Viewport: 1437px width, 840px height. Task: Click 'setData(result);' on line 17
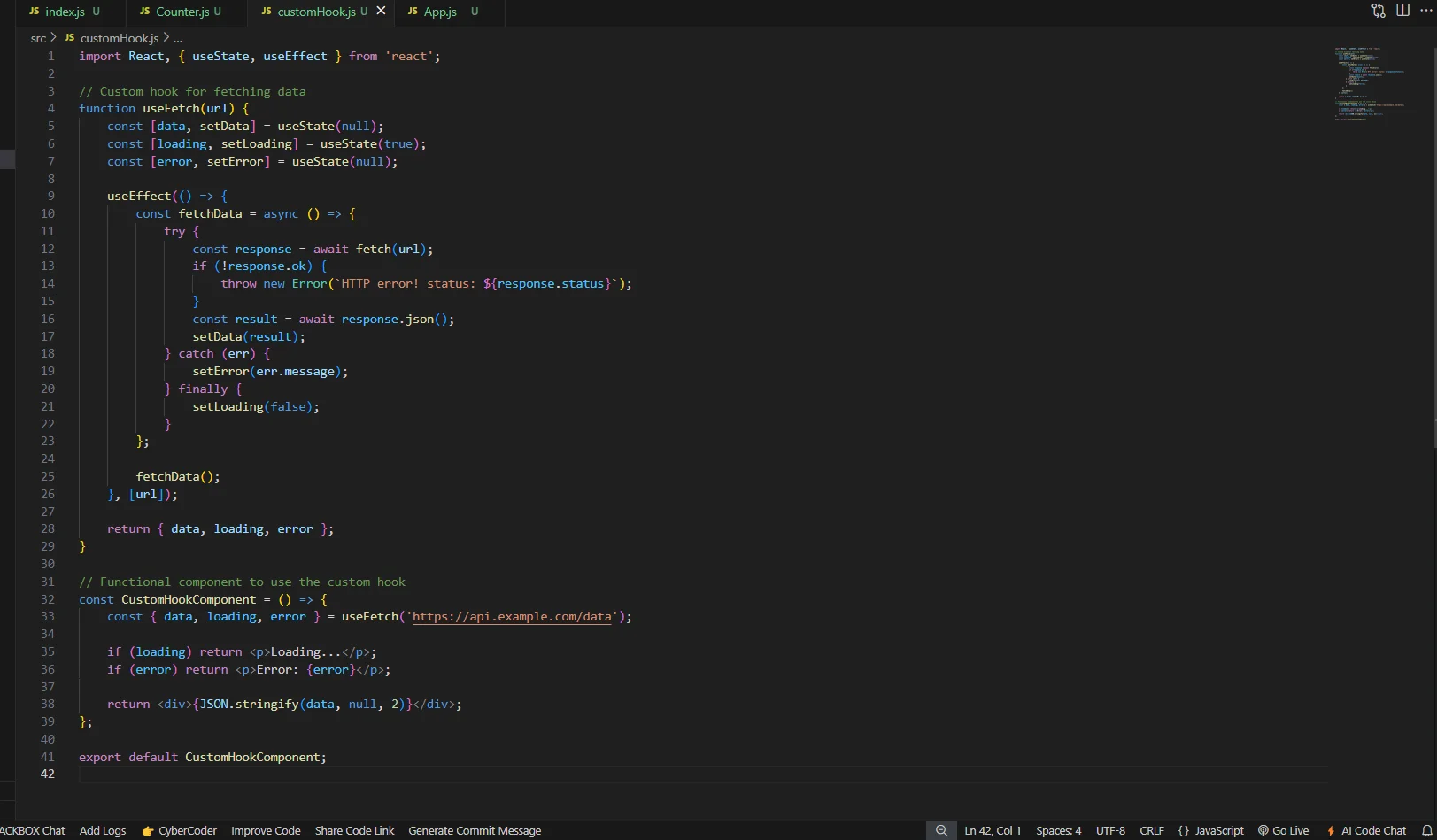(249, 336)
